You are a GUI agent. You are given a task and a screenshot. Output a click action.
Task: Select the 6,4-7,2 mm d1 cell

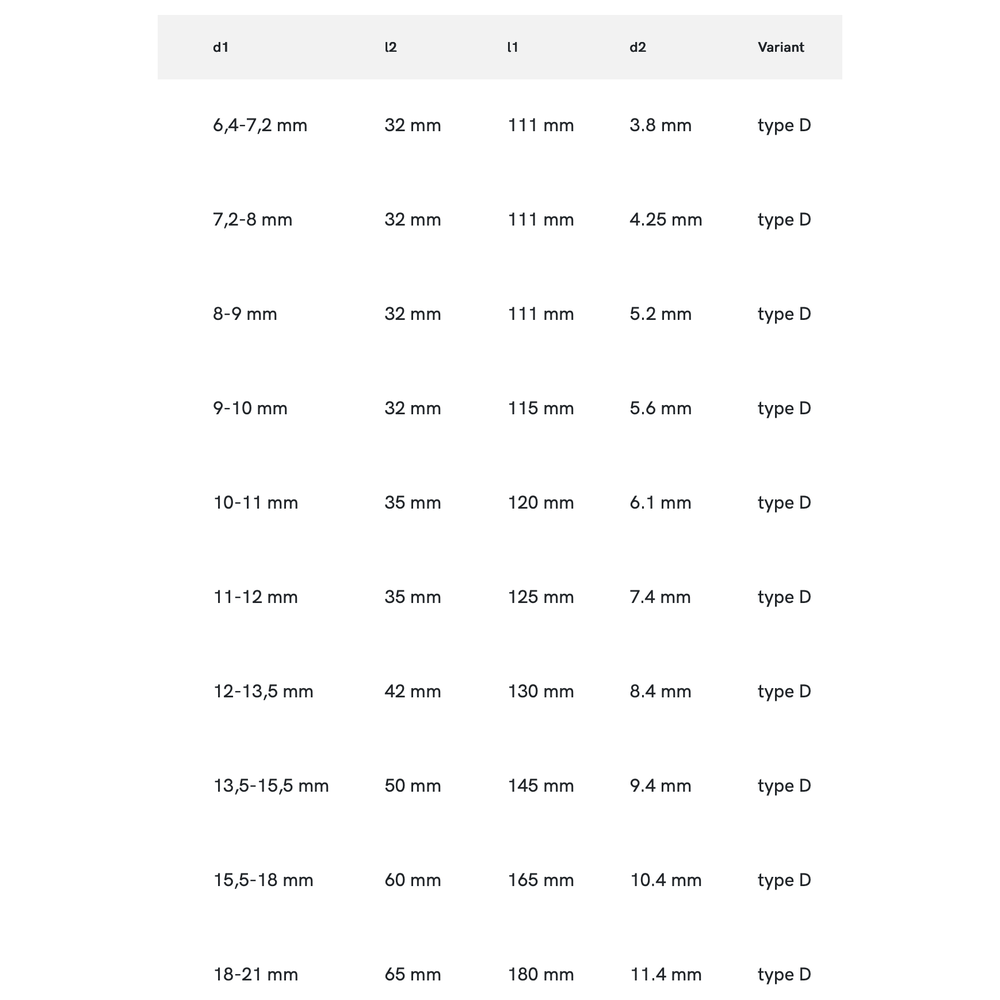coord(260,126)
